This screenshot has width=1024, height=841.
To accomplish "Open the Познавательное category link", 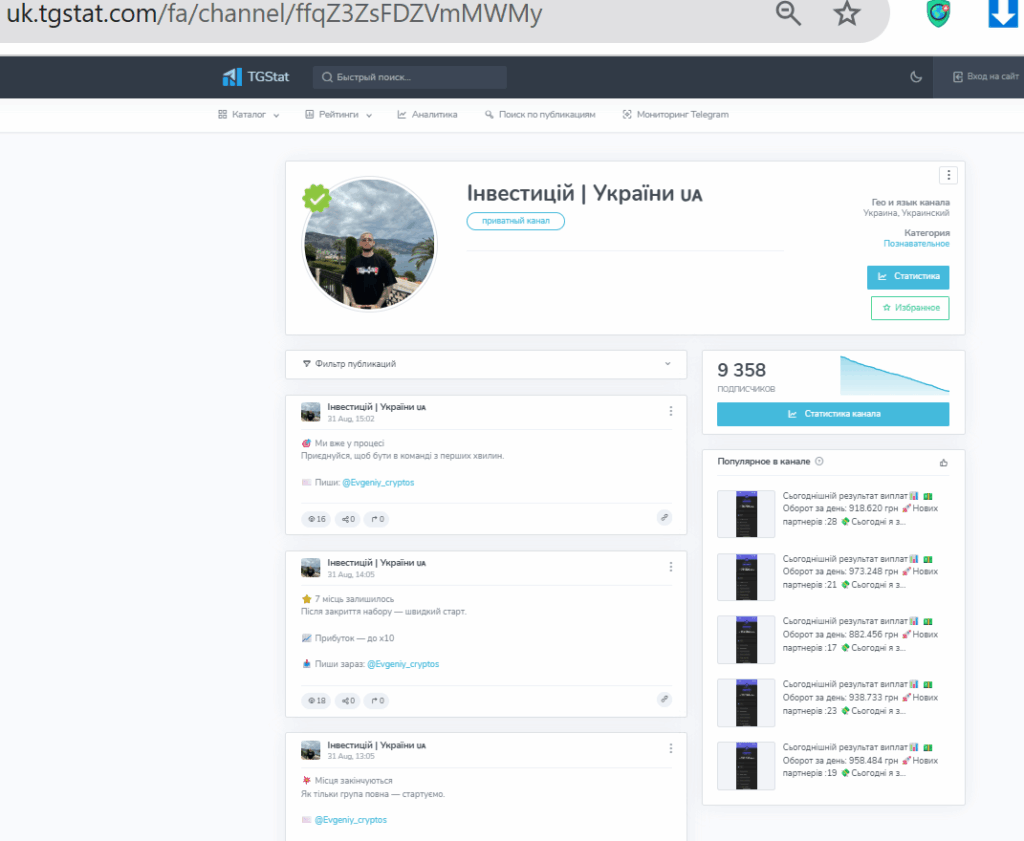I will click(x=916, y=244).
